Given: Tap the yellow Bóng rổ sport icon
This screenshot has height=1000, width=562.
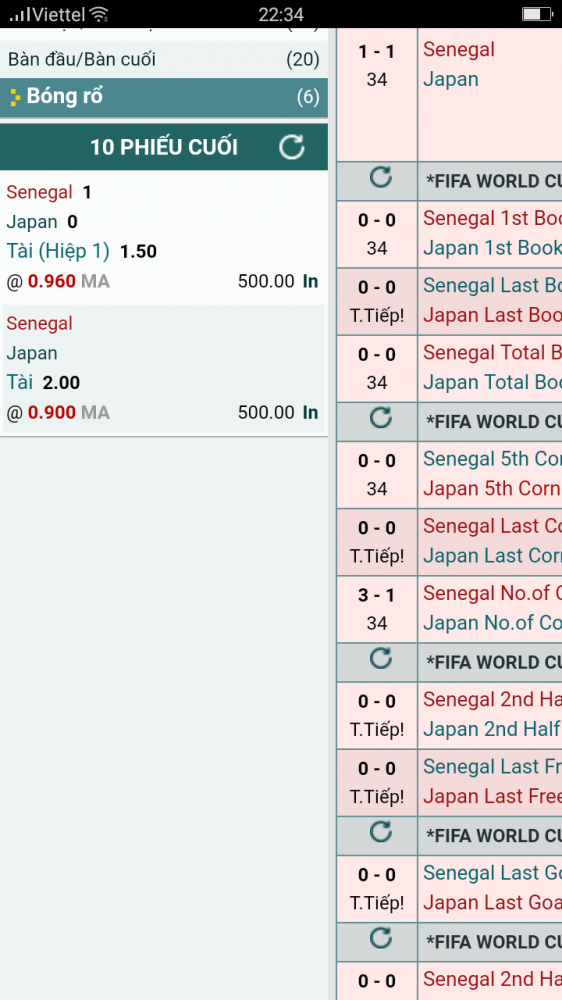Looking at the screenshot, I should (15, 98).
